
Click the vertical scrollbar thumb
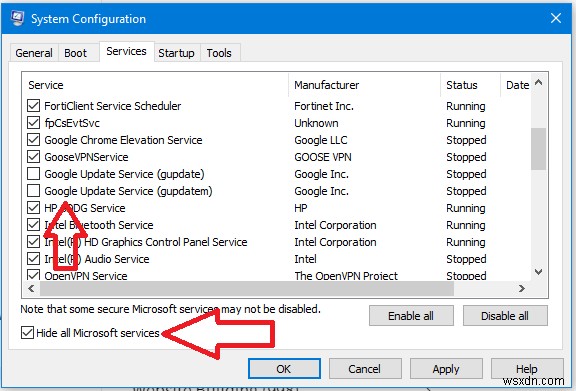(539, 149)
